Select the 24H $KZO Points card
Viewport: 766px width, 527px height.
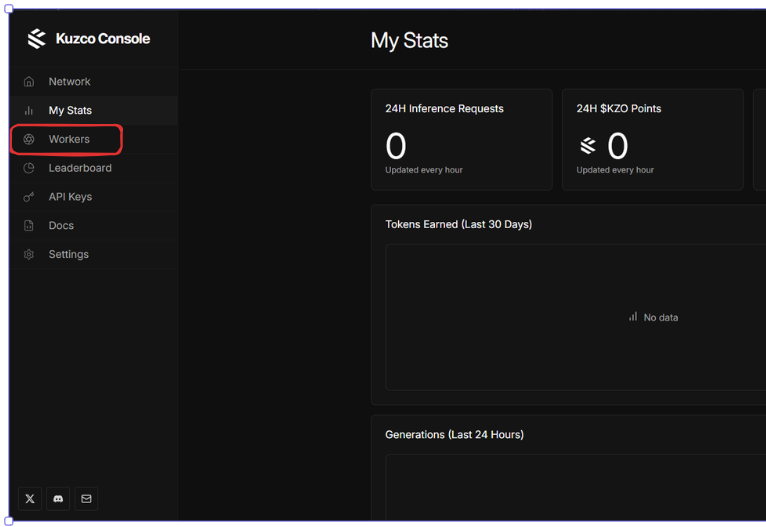652,140
